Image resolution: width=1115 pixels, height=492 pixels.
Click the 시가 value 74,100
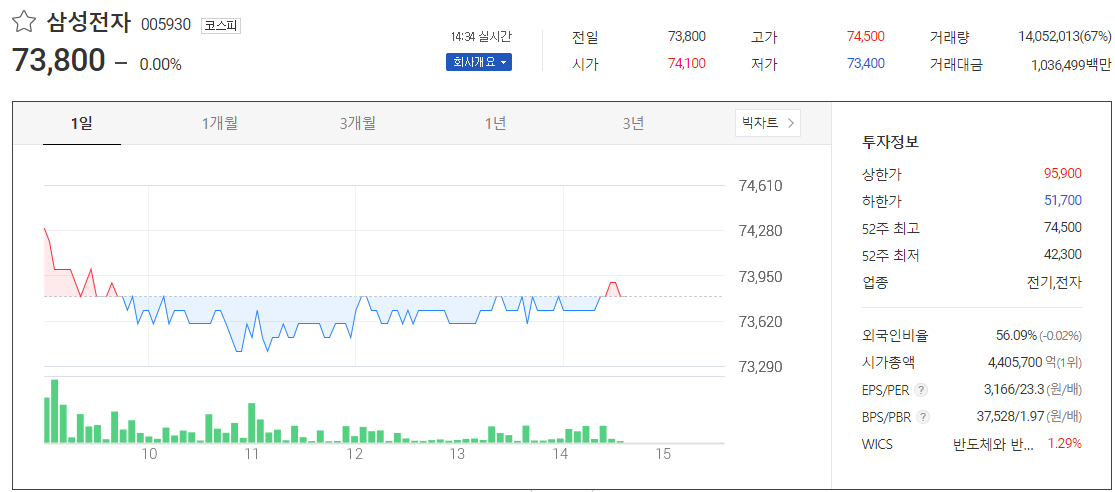pos(687,63)
